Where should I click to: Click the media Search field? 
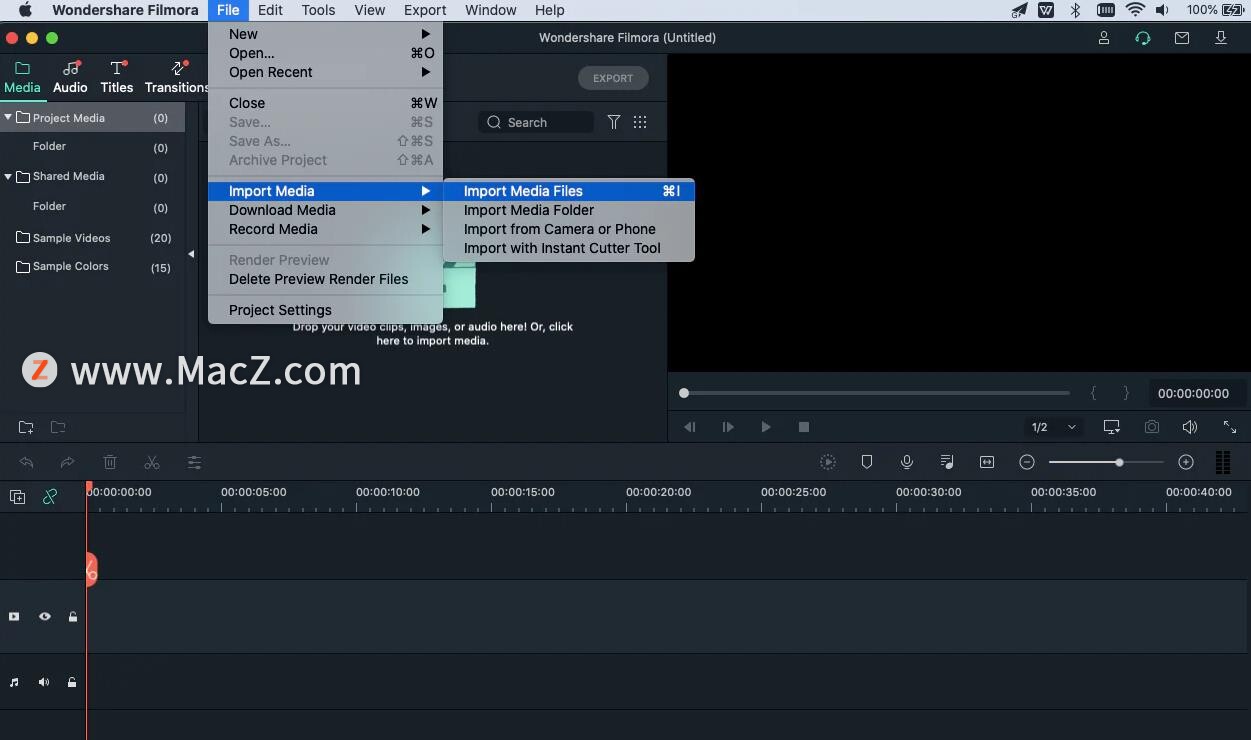(x=536, y=122)
